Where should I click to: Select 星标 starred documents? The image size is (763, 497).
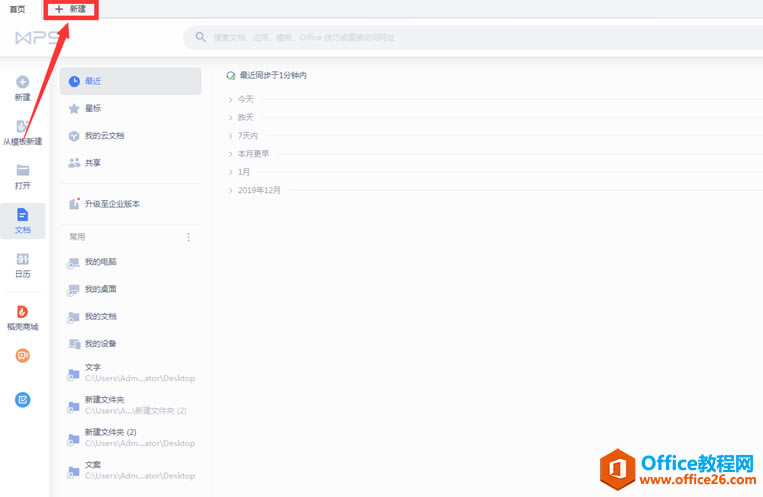pos(130,108)
